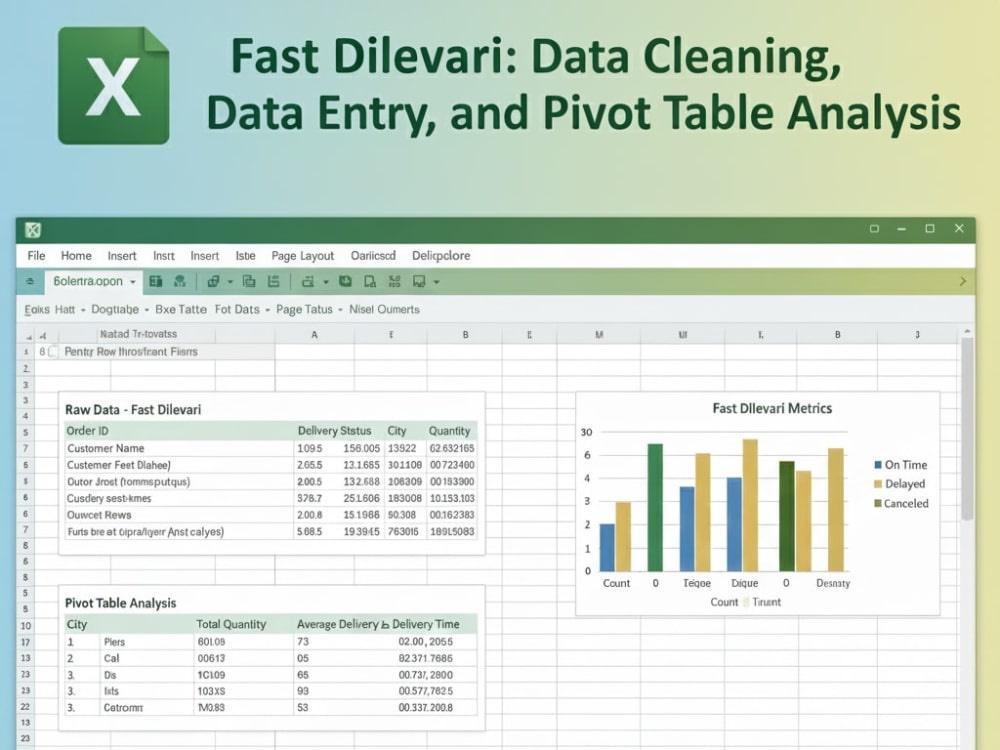Screen dimensions: 1000x750
Task: Toggle the checkbox beside Pentır Row text
Action: (x=54, y=351)
